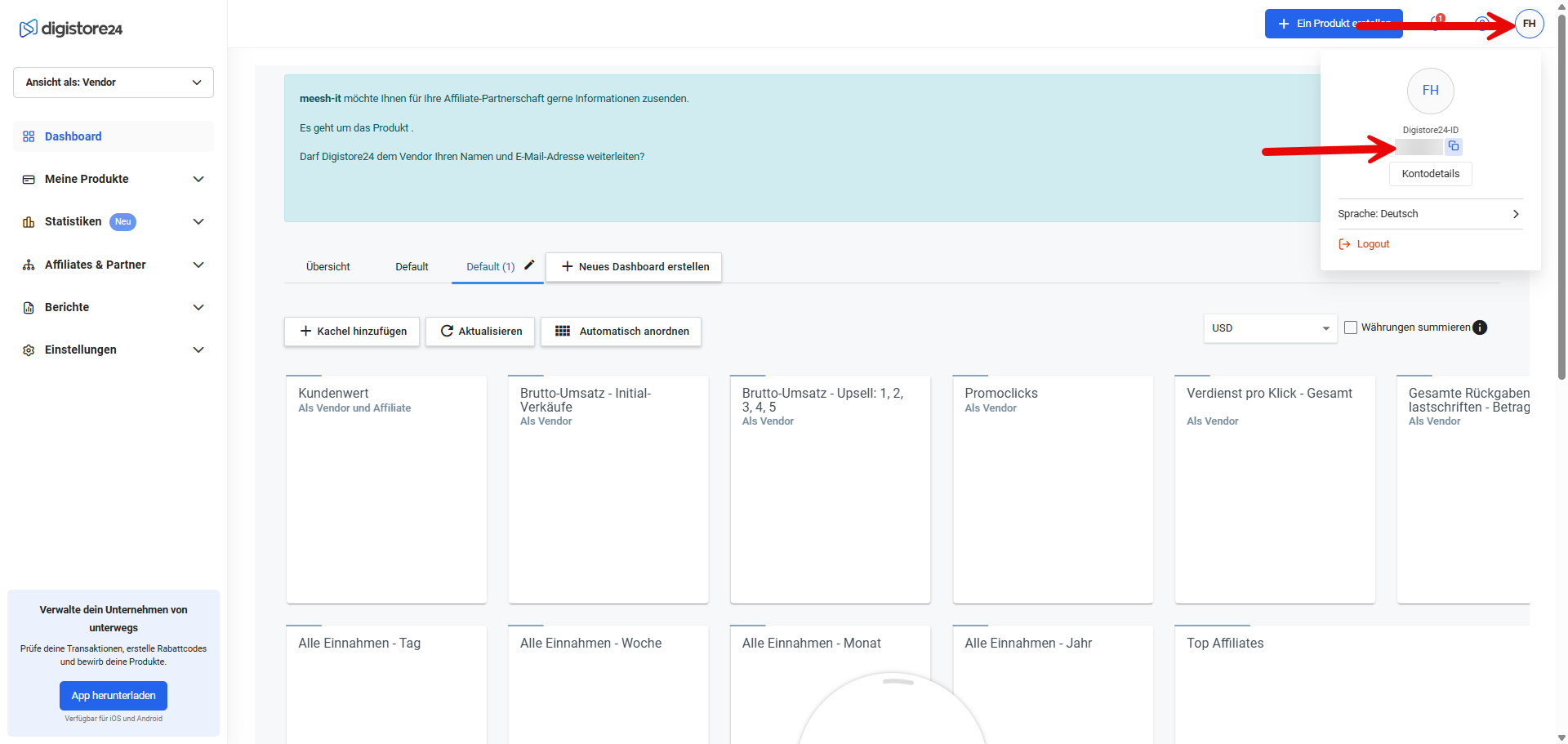Click Einstellungen menu item
1568x744 pixels.
click(114, 350)
